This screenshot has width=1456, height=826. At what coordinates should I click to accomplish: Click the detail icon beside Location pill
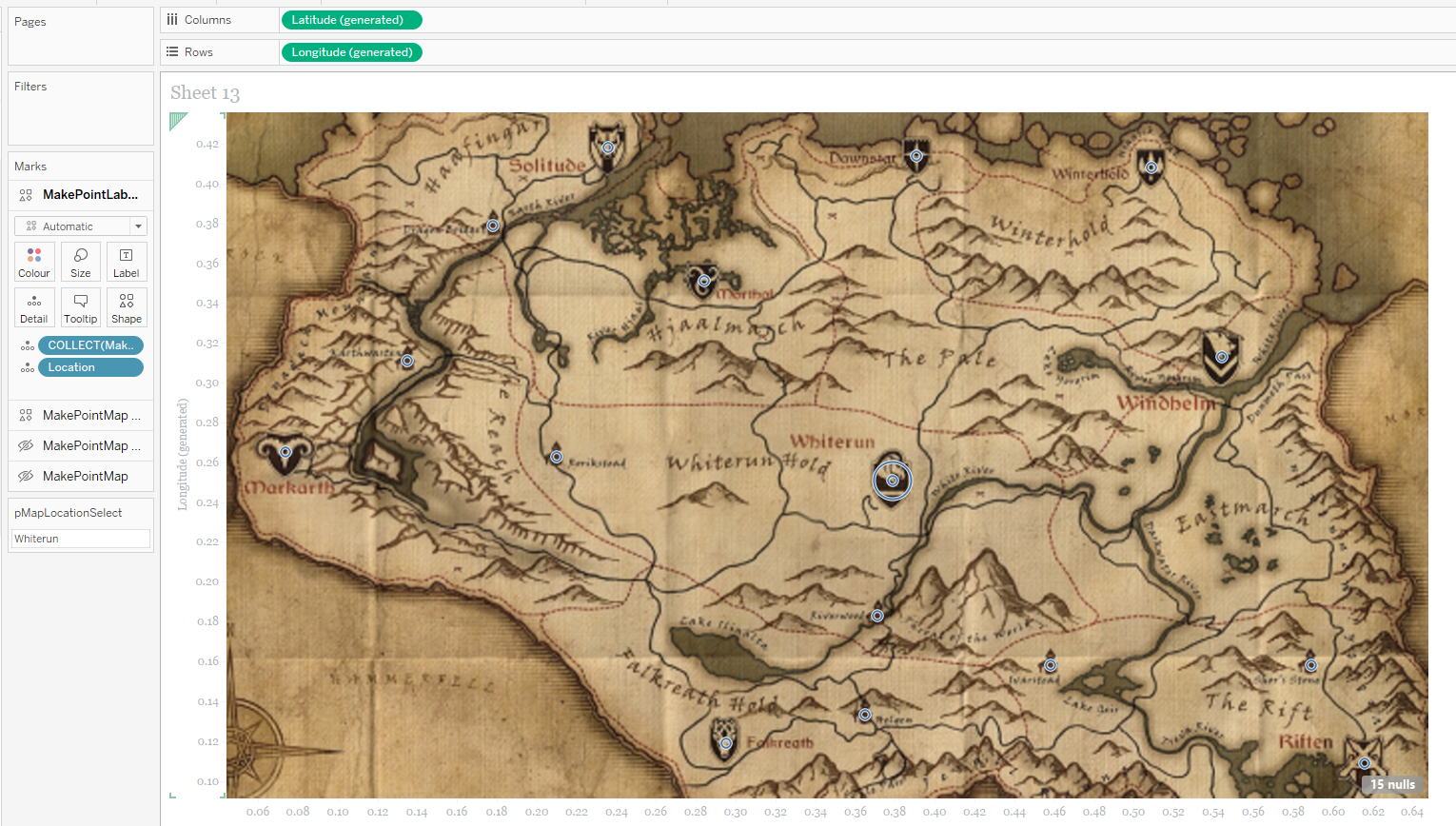28,368
